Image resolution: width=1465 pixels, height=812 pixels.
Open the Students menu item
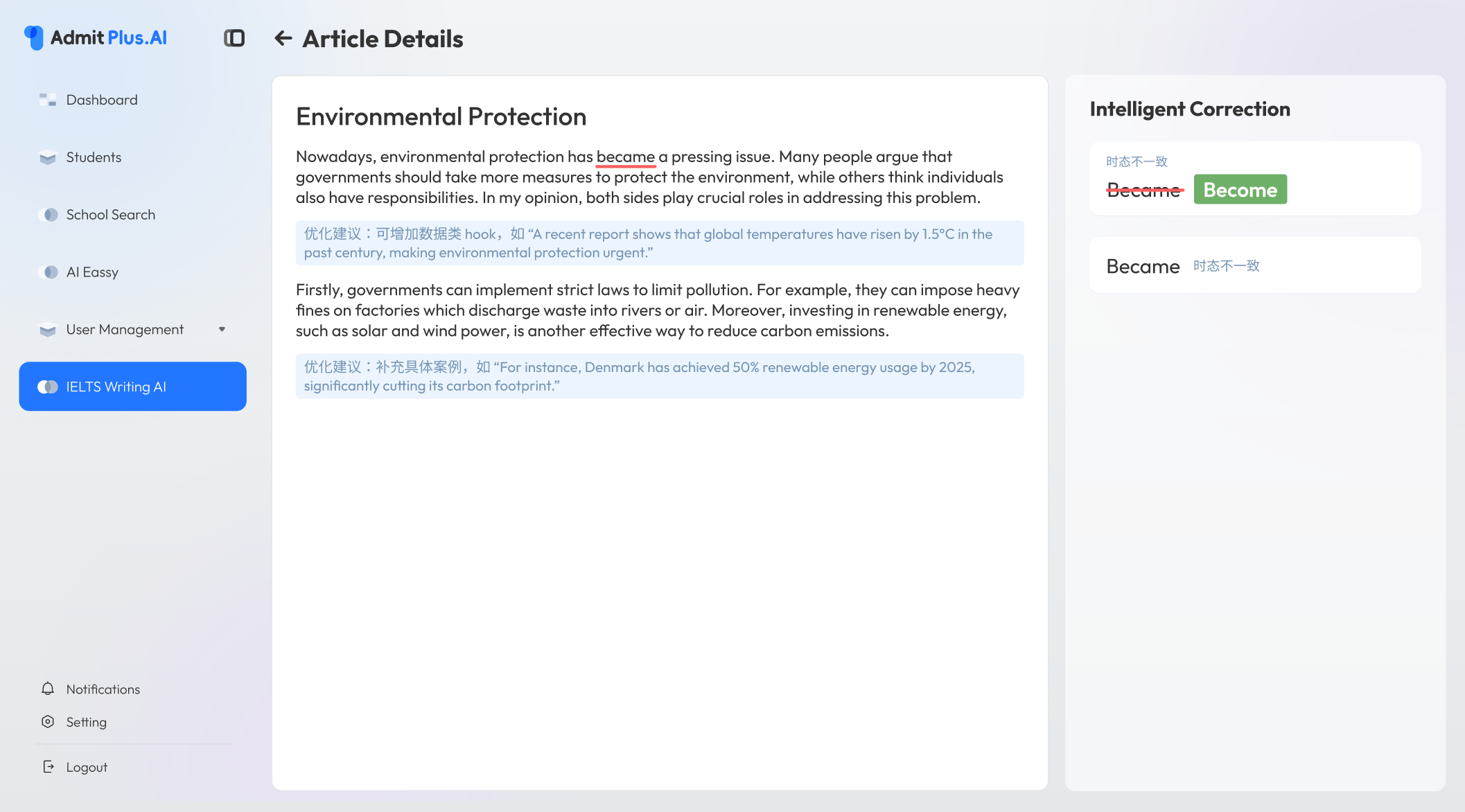pos(94,157)
